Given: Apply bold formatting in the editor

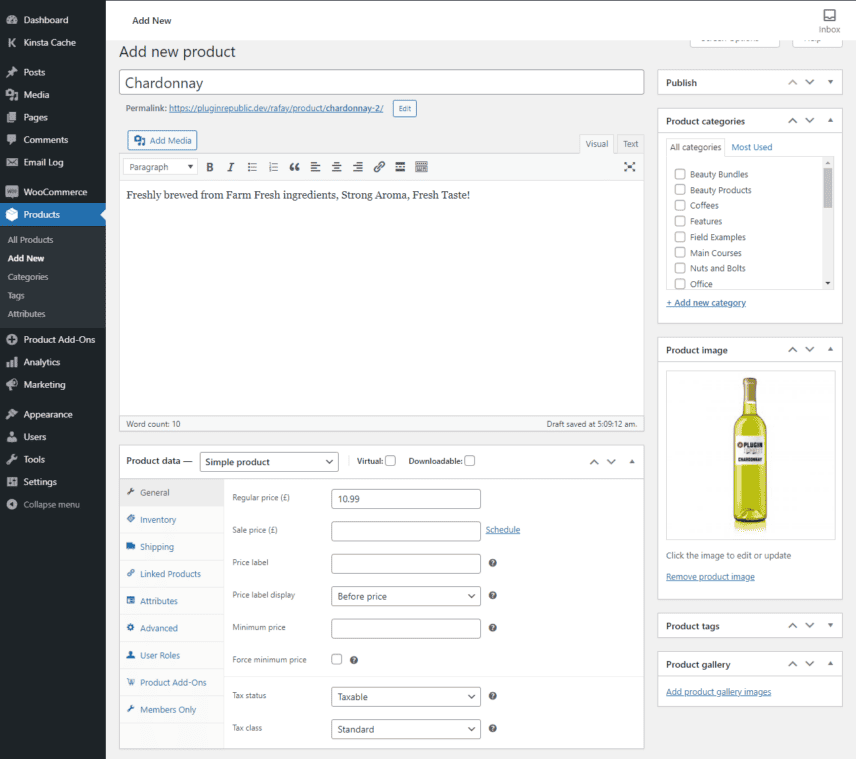Looking at the screenshot, I should pyautogui.click(x=209, y=167).
